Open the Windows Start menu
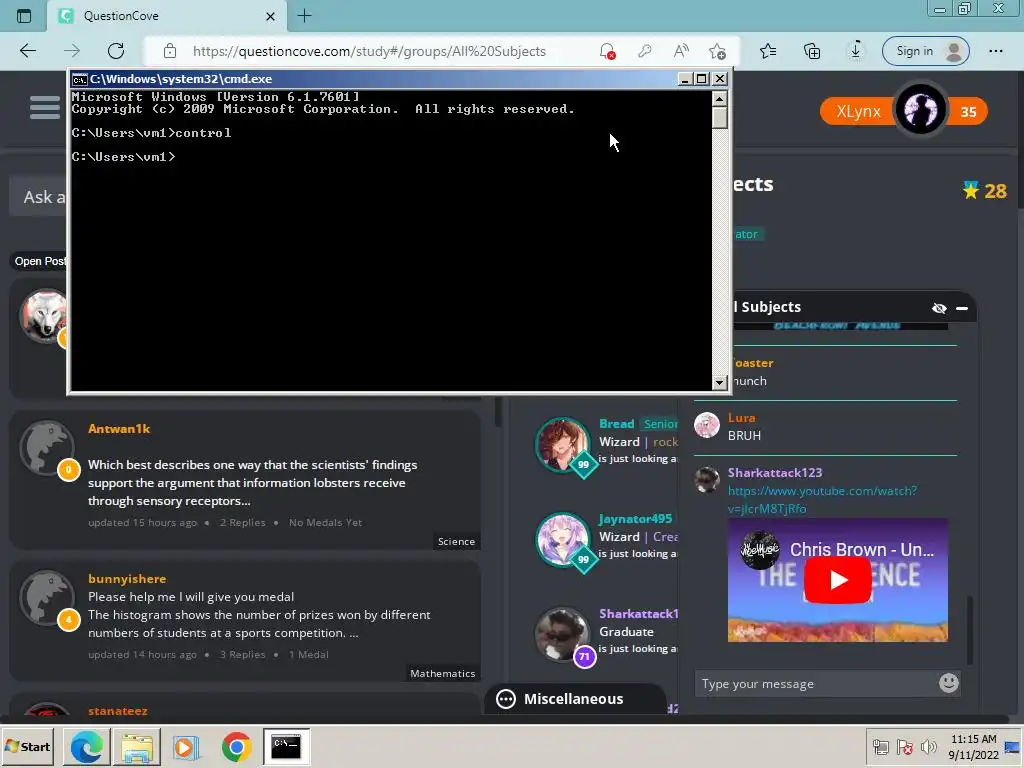Image resolution: width=1024 pixels, height=768 pixels. pyautogui.click(x=27, y=746)
